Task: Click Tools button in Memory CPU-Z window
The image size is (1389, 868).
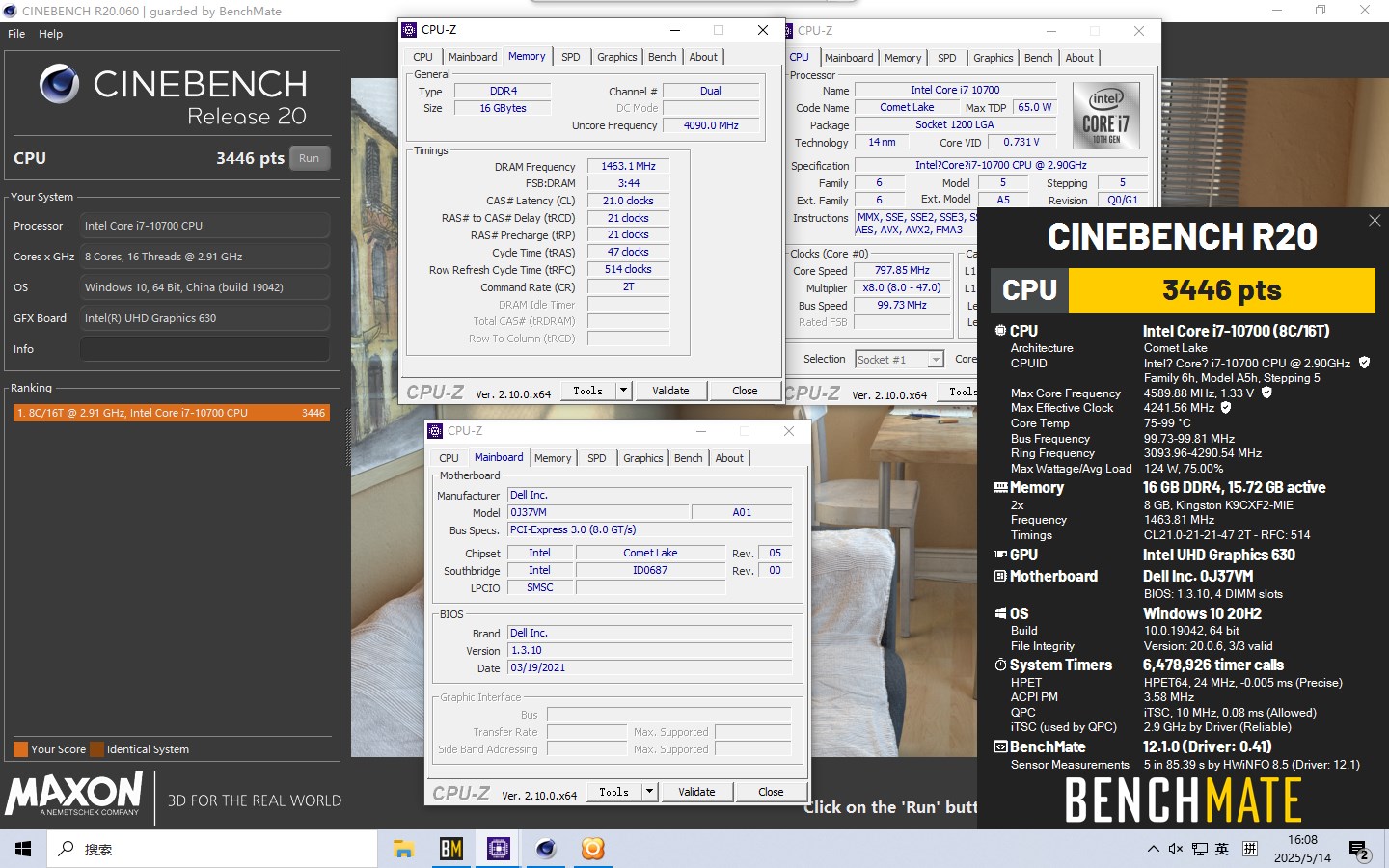Action: click(x=587, y=391)
